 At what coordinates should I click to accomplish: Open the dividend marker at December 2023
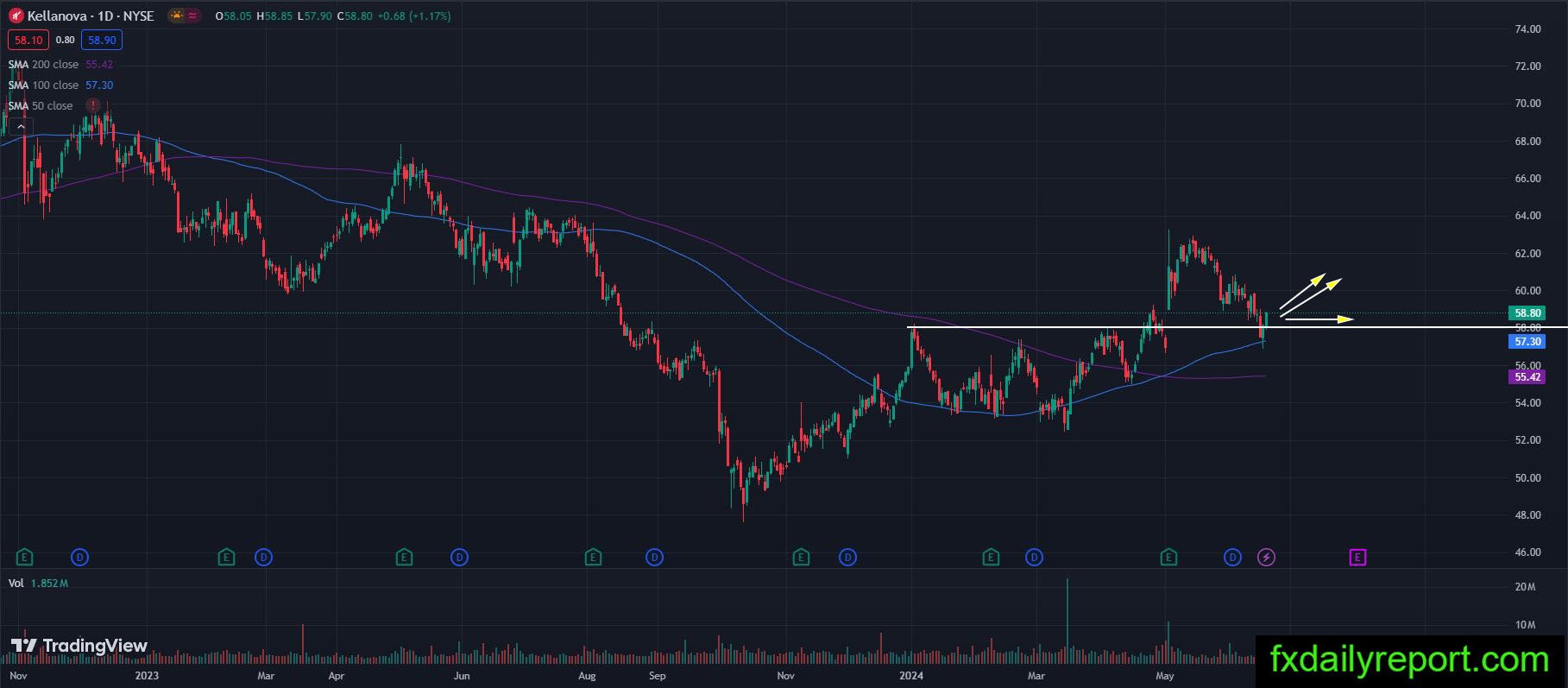click(848, 558)
